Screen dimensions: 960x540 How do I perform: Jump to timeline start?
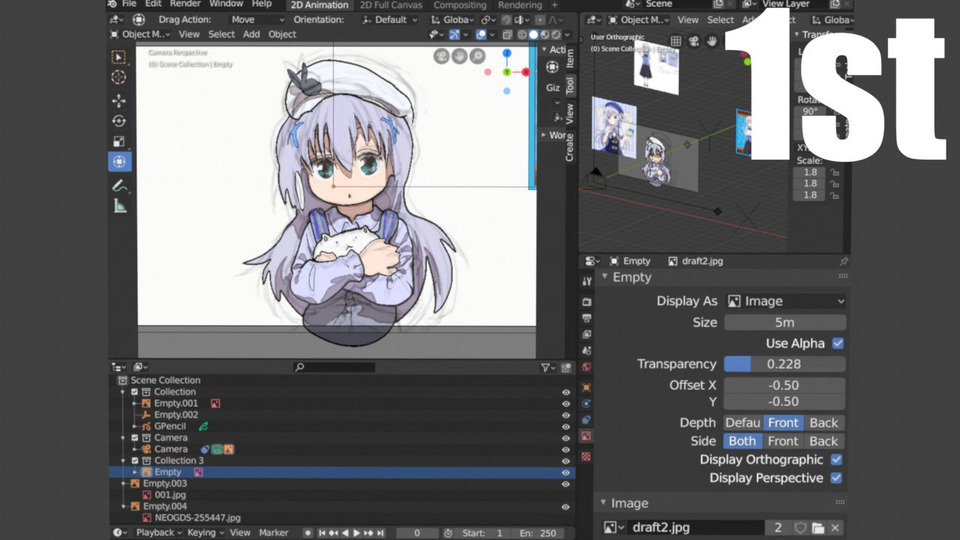322,533
